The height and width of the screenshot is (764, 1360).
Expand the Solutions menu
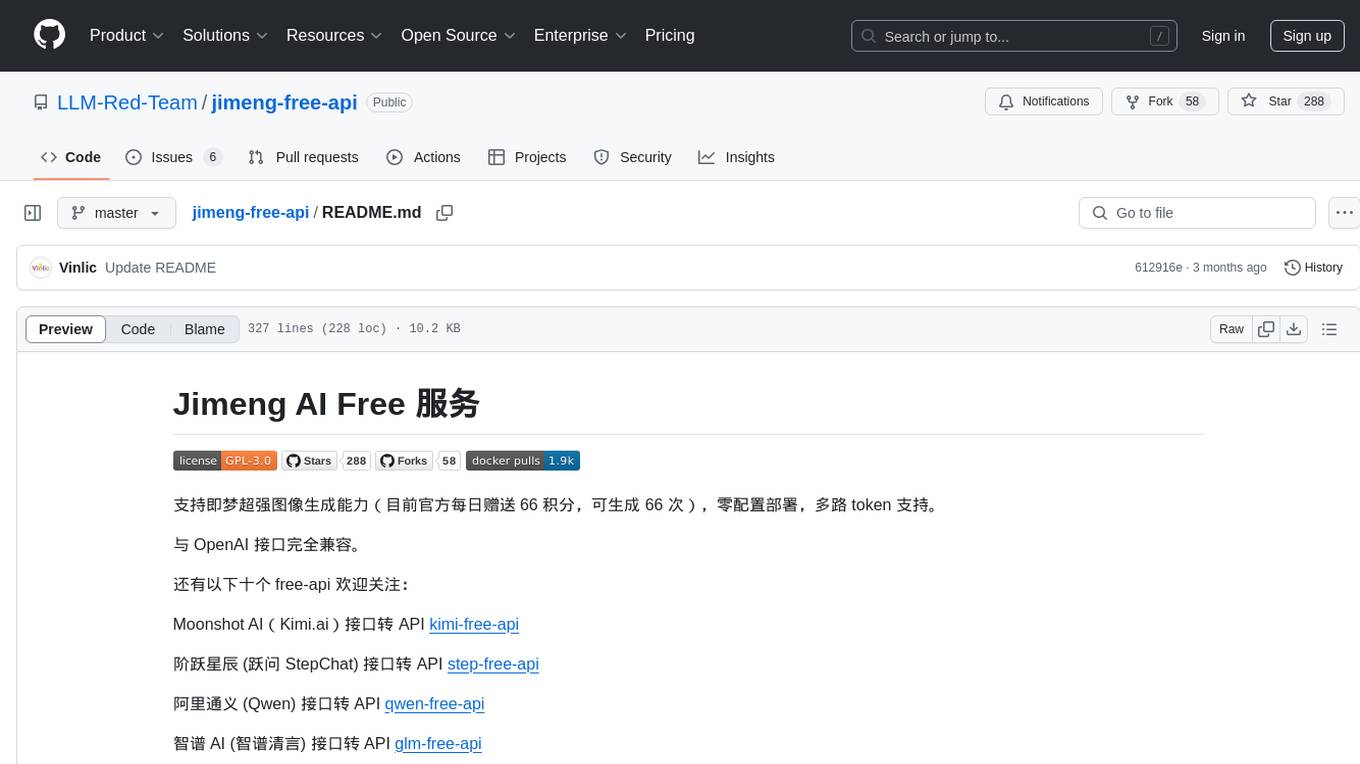pos(226,35)
